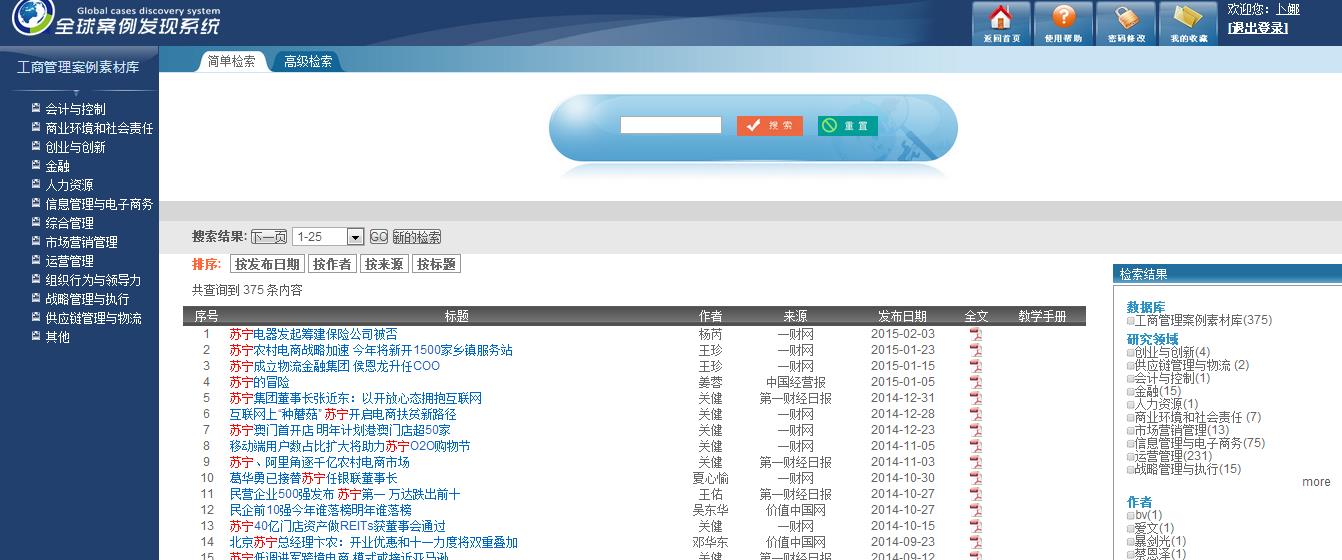
Task: Tick the 工商管理案例素材库(375) database checkbox
Action: 1130,321
